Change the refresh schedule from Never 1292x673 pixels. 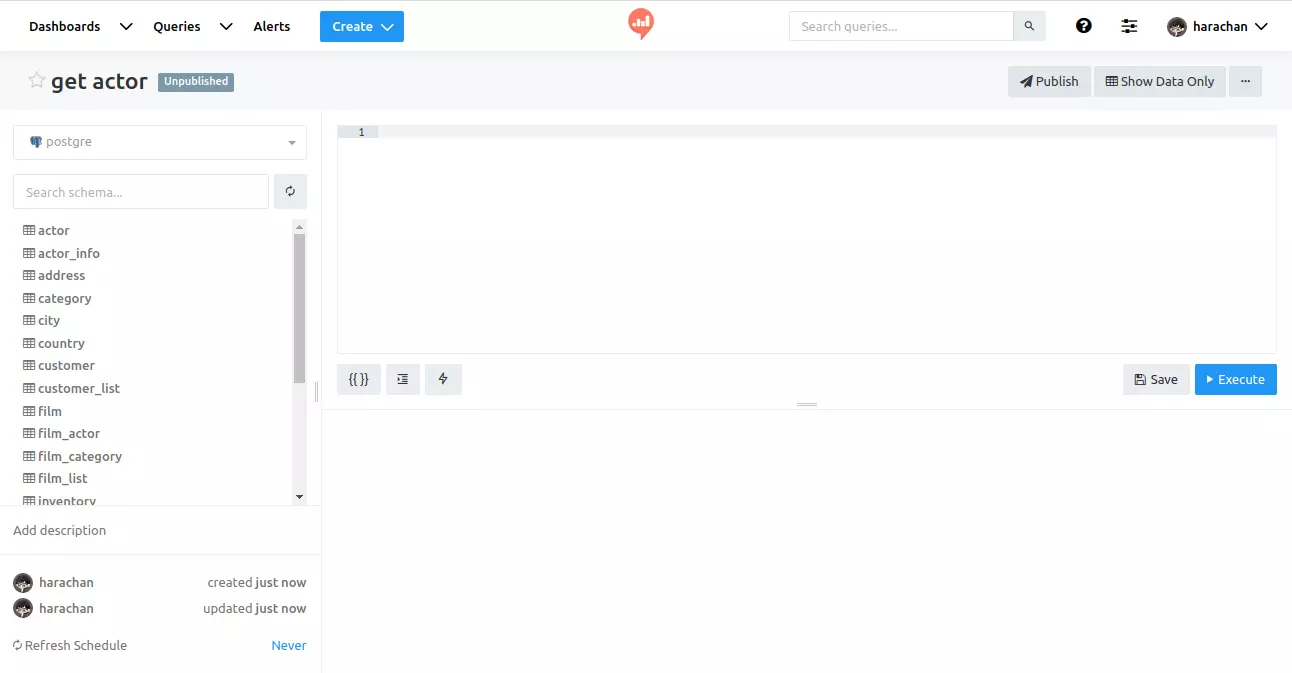coord(288,645)
